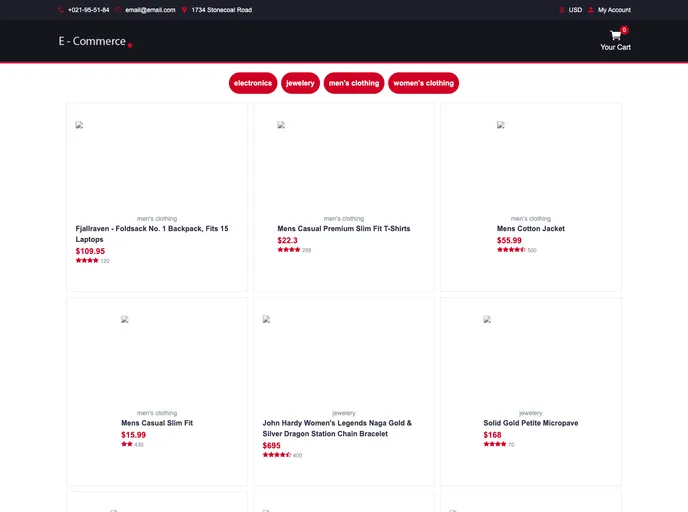Click the USD currency icon
688x512 pixels.
pyautogui.click(x=562, y=10)
